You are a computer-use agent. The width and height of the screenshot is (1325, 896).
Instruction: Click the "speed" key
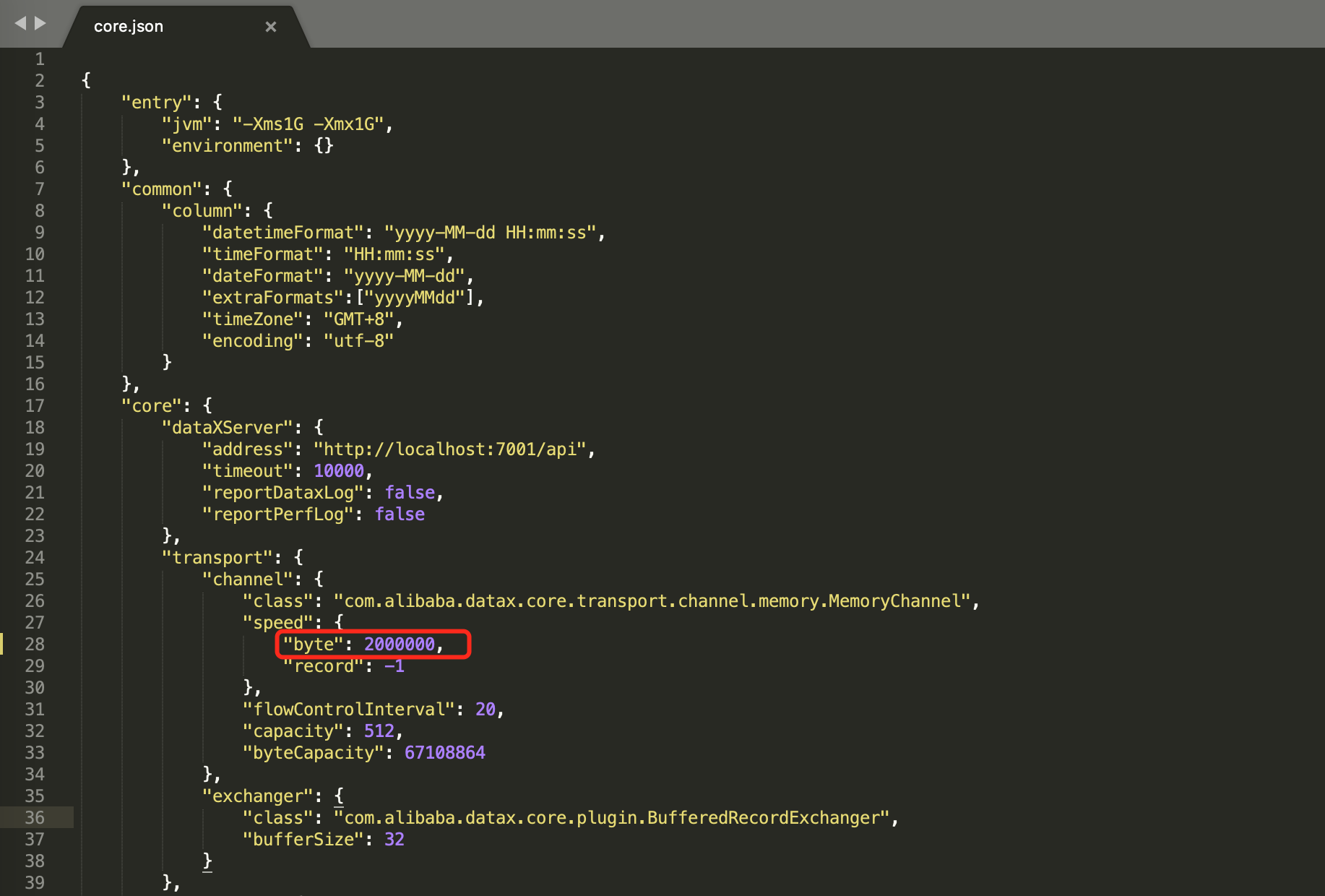(277, 623)
